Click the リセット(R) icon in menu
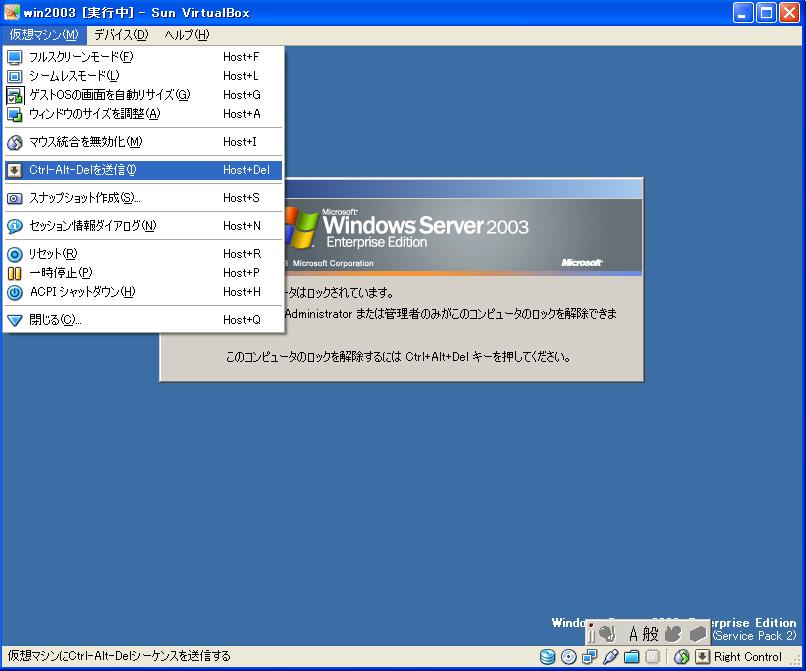The height and width of the screenshot is (671, 806). 15,255
